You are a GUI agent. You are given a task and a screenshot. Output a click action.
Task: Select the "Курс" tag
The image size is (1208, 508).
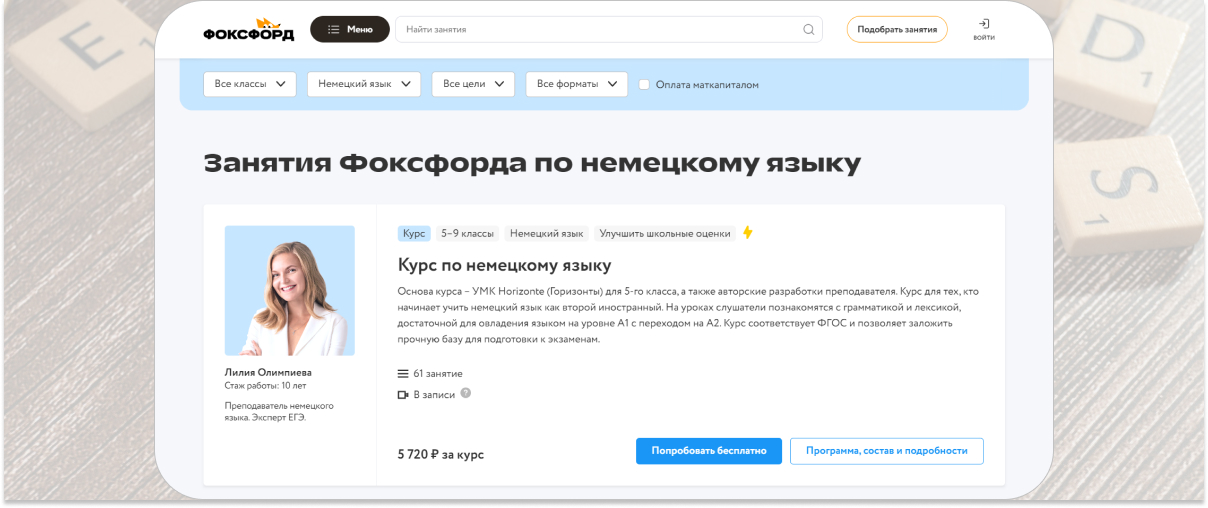click(x=414, y=233)
